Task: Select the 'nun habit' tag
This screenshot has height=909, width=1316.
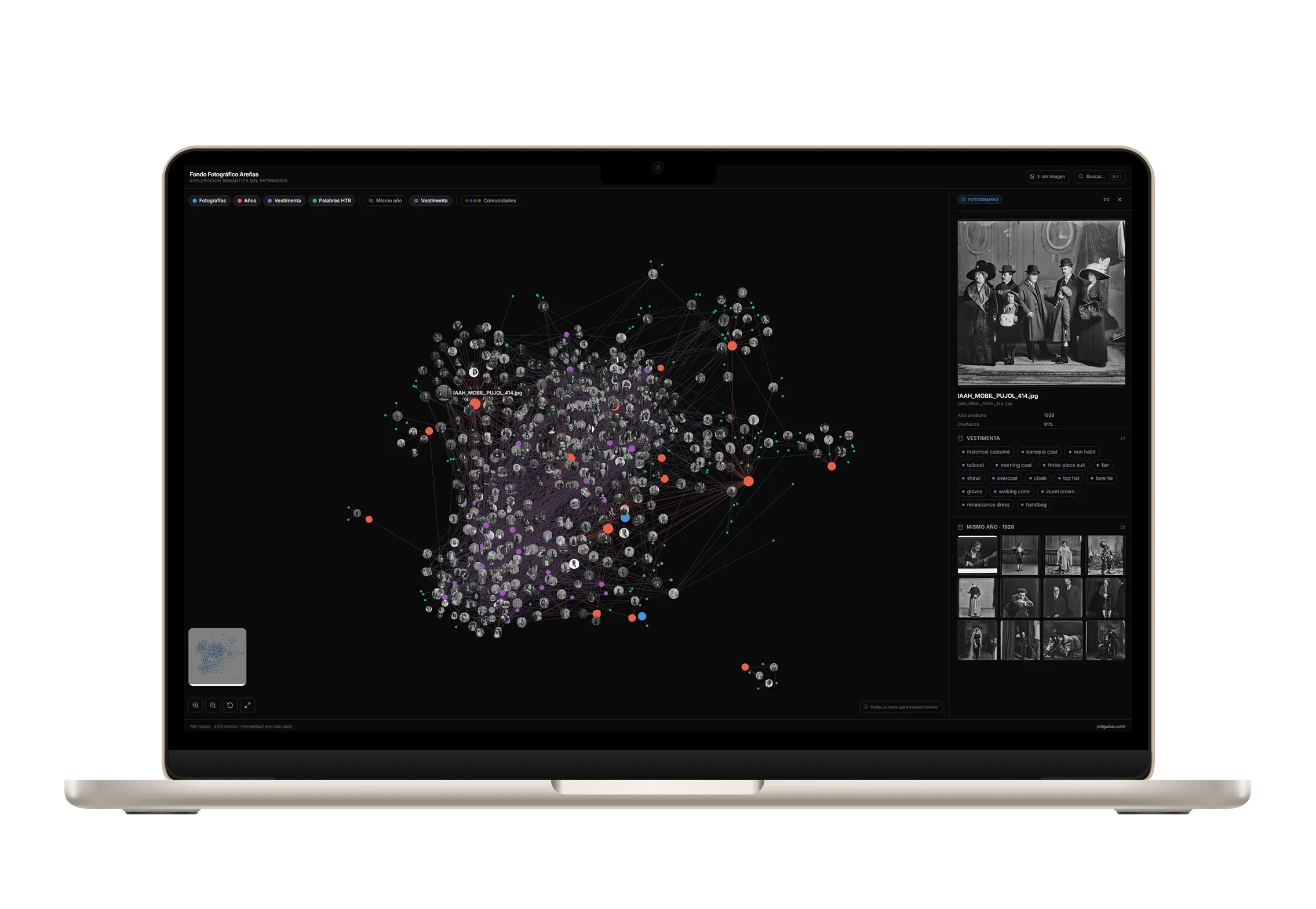Action: 1081,452
